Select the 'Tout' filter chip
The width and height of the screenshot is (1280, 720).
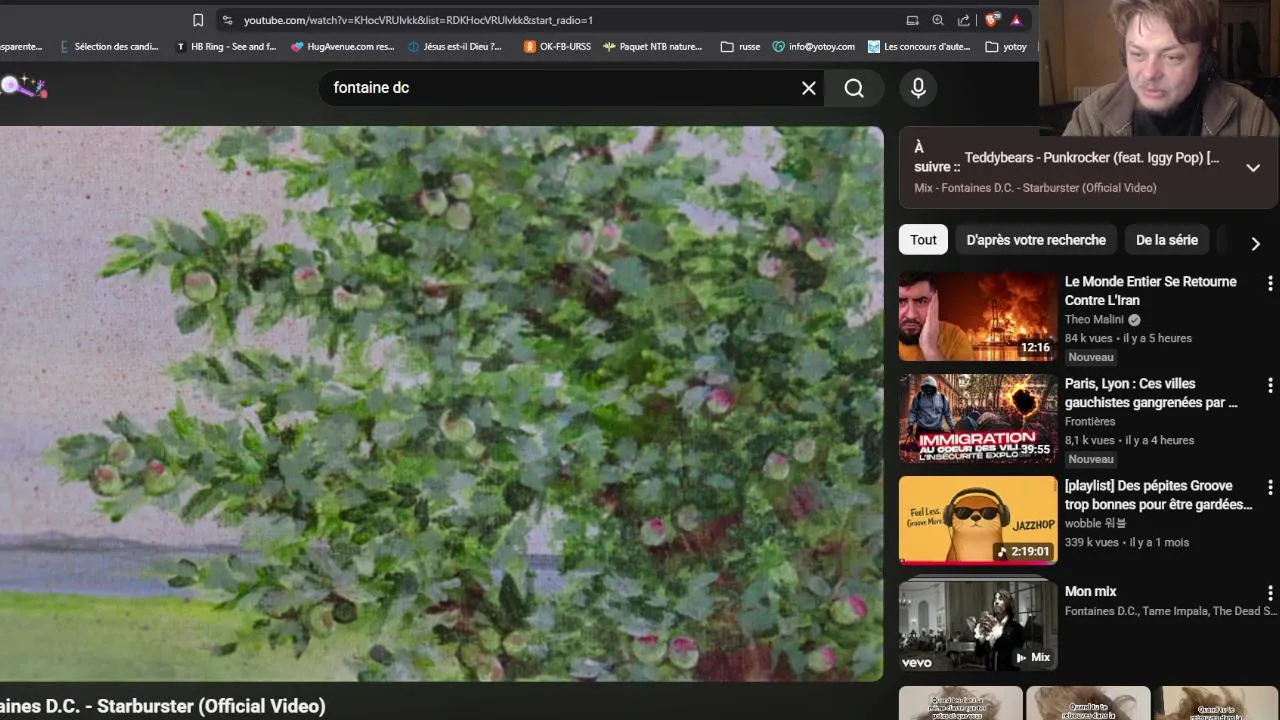pyautogui.click(x=923, y=240)
